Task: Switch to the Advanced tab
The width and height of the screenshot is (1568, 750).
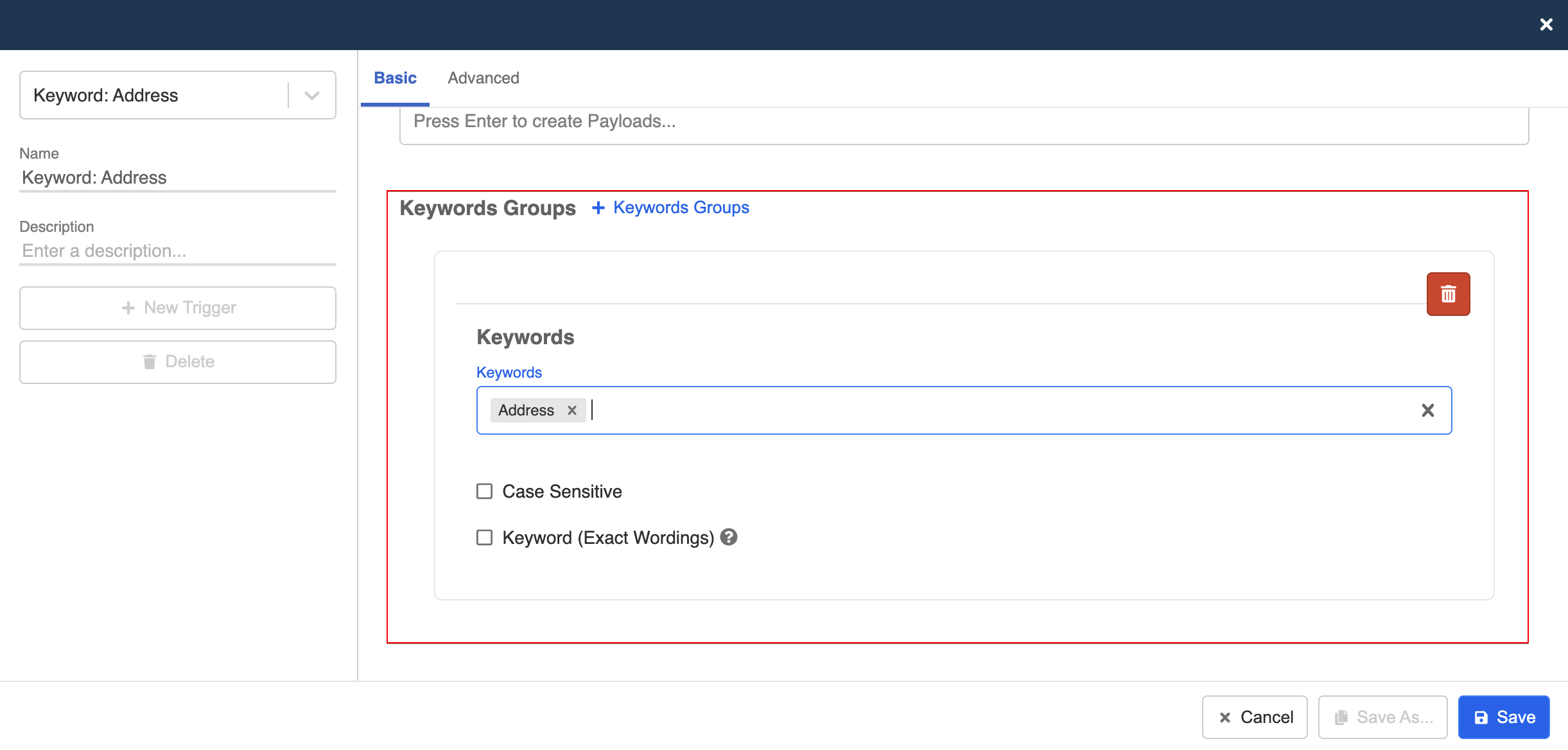Action: tap(483, 78)
